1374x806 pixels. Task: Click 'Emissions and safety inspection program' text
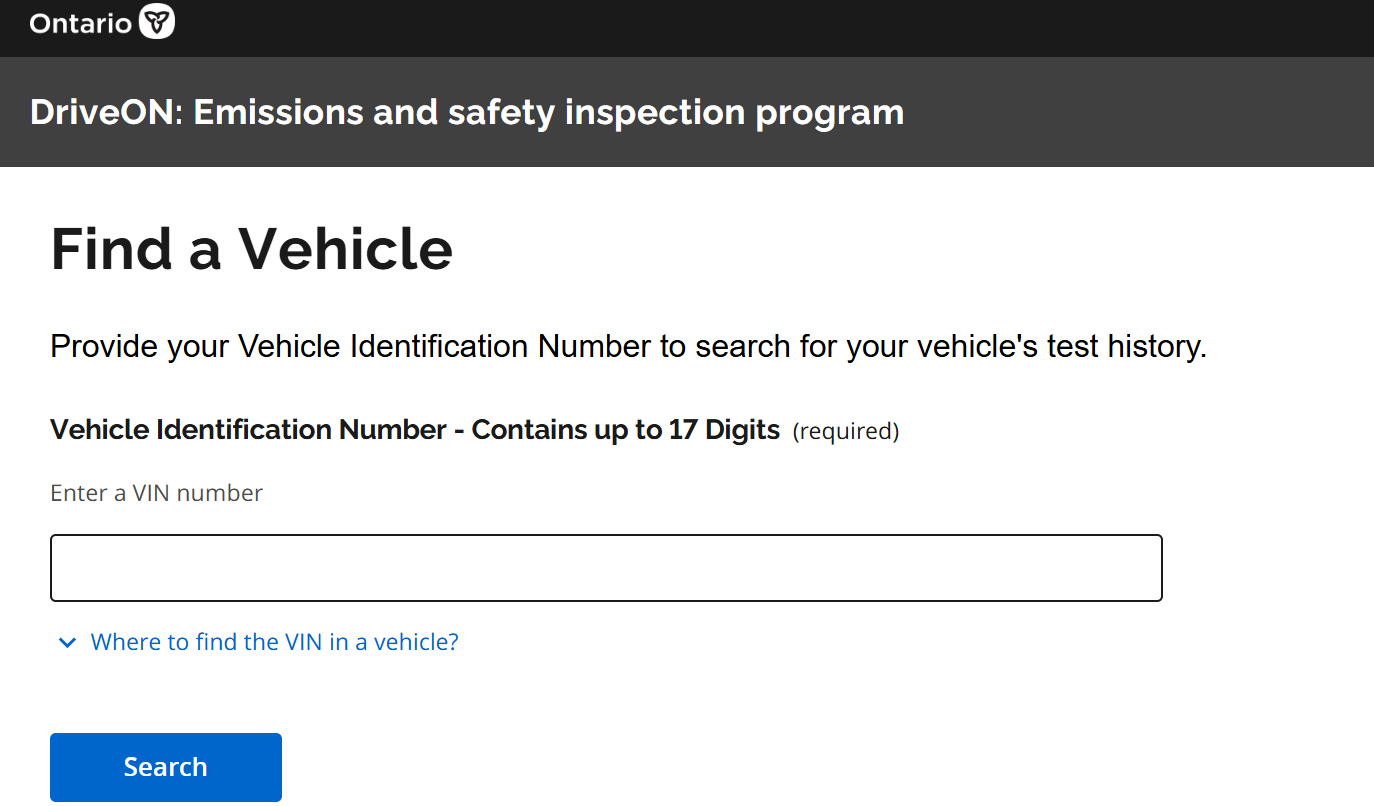(x=548, y=112)
